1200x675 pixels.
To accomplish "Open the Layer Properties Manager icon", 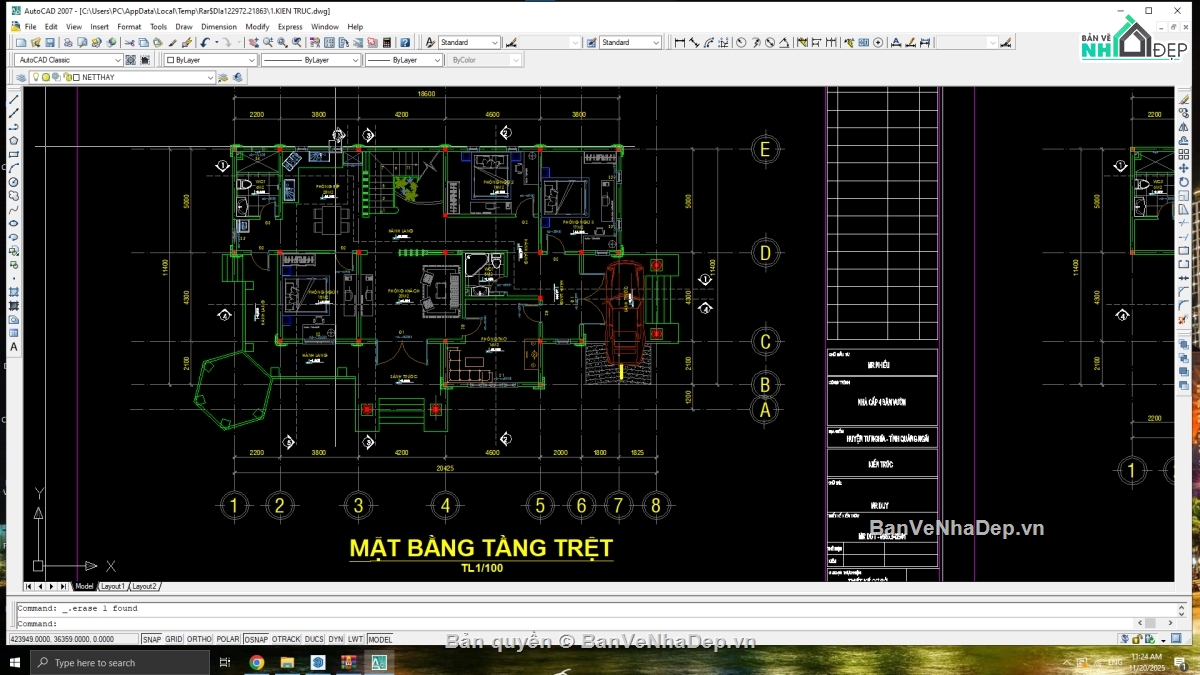I will pos(21,77).
